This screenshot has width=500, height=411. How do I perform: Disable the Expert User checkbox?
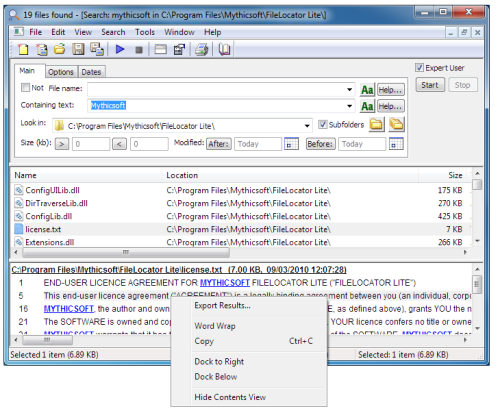419,68
